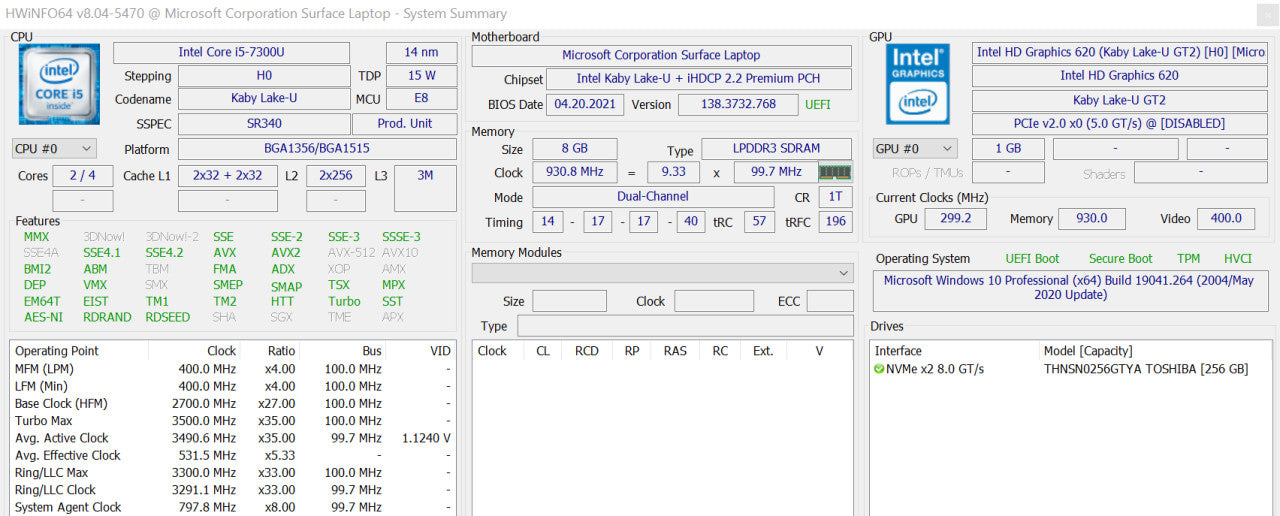Click the Intel Kaby Lake-U chipset field
Viewport: 1280px width, 516px height.
[699, 79]
